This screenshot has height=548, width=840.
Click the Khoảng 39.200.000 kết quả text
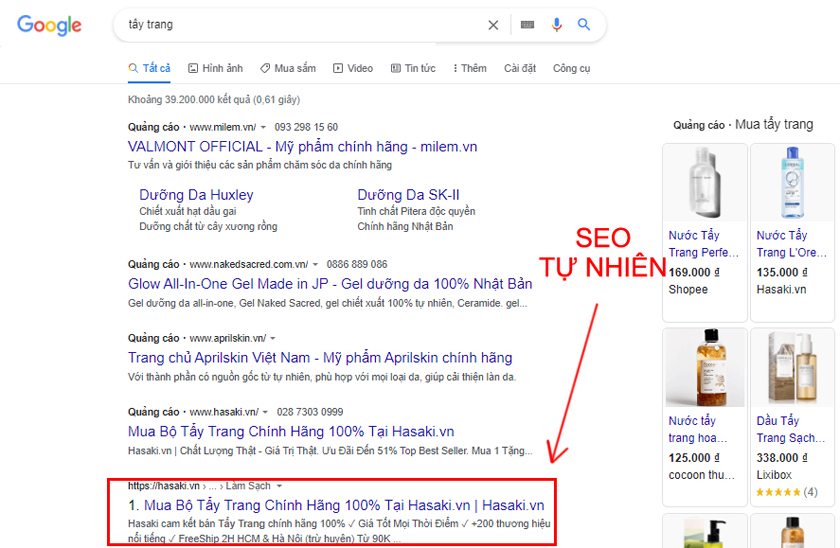click(x=214, y=100)
